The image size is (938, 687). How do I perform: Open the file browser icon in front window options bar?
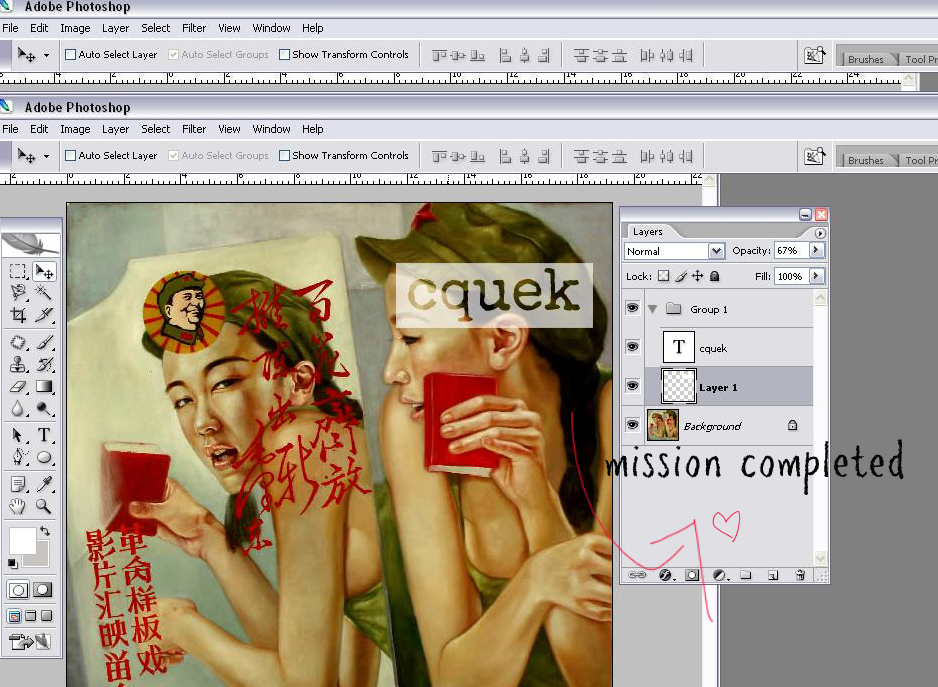coord(814,157)
